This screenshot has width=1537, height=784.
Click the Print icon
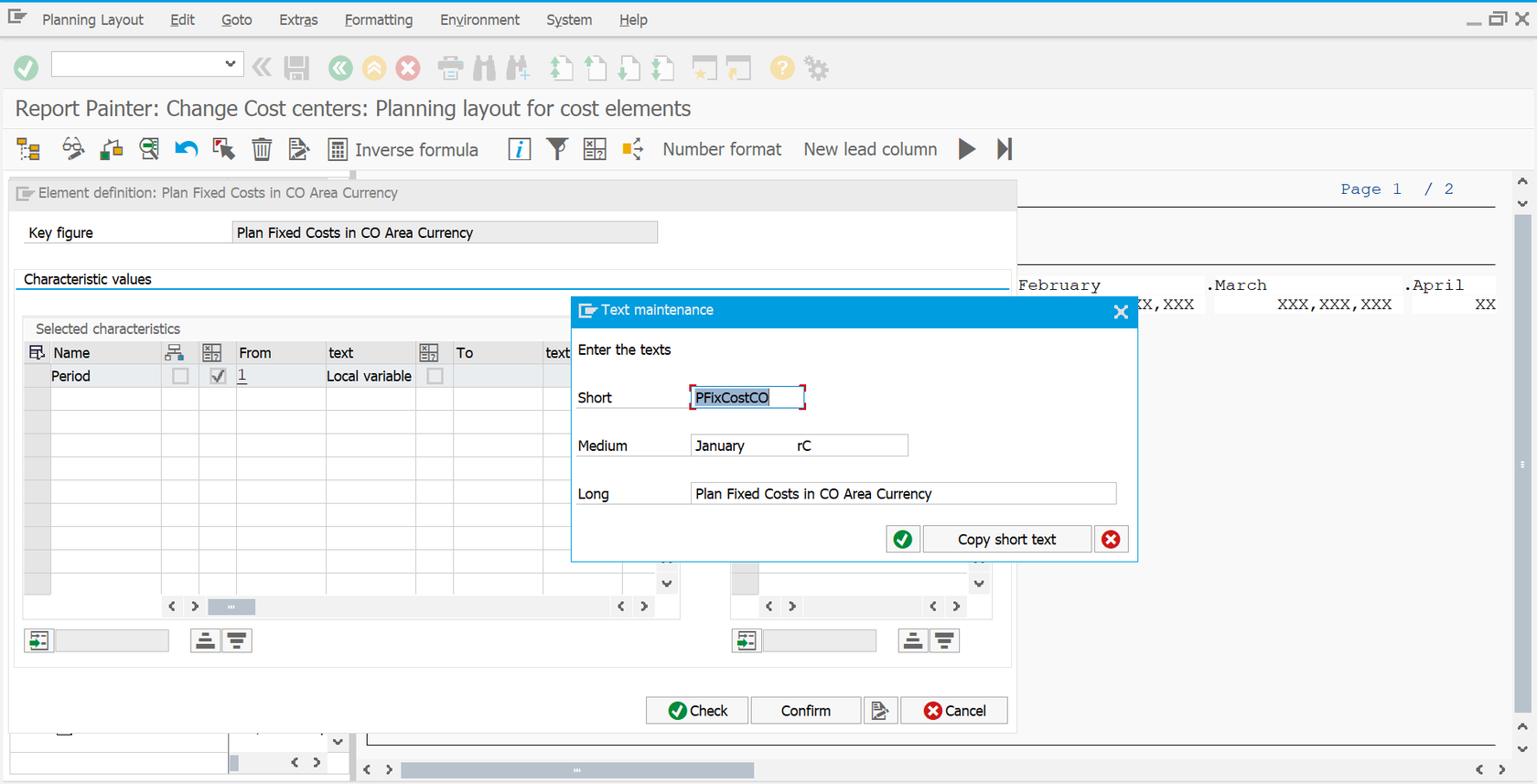(x=450, y=68)
